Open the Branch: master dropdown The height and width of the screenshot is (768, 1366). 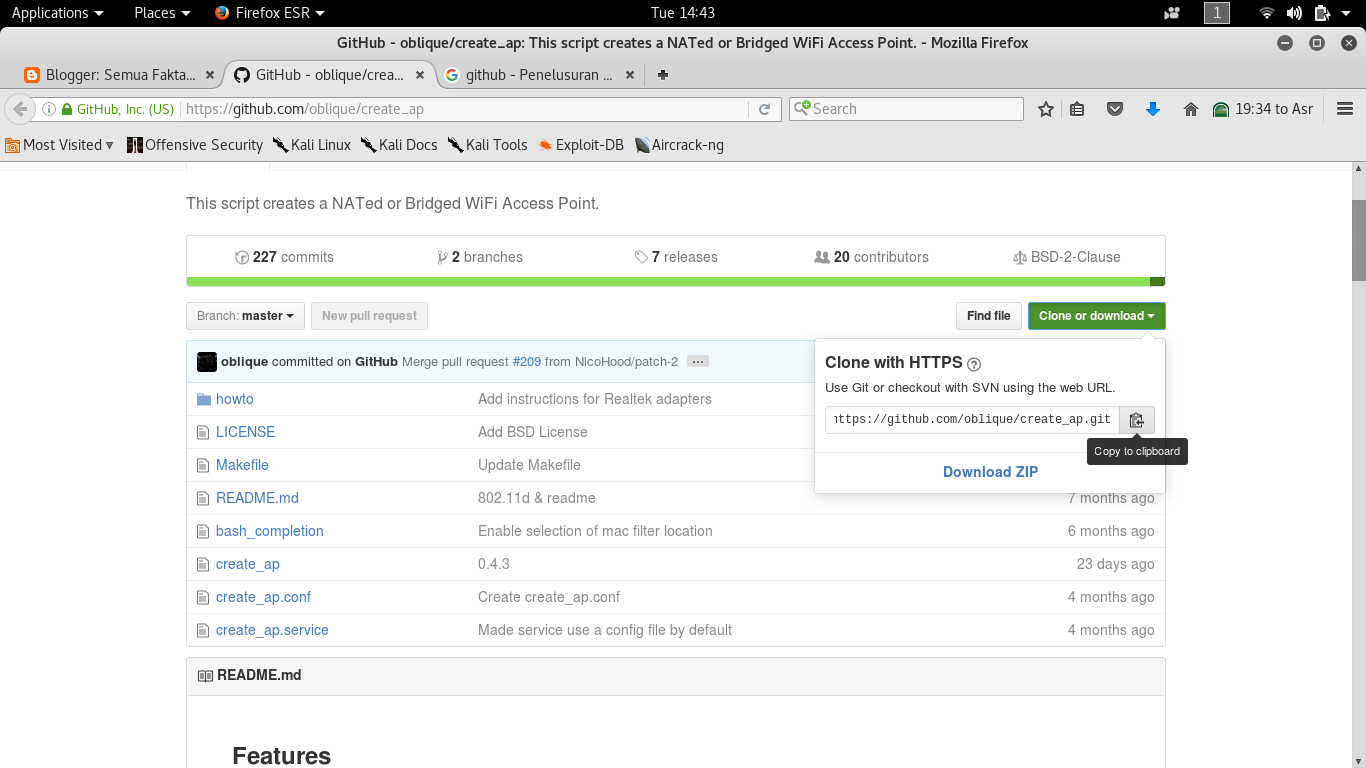[245, 316]
